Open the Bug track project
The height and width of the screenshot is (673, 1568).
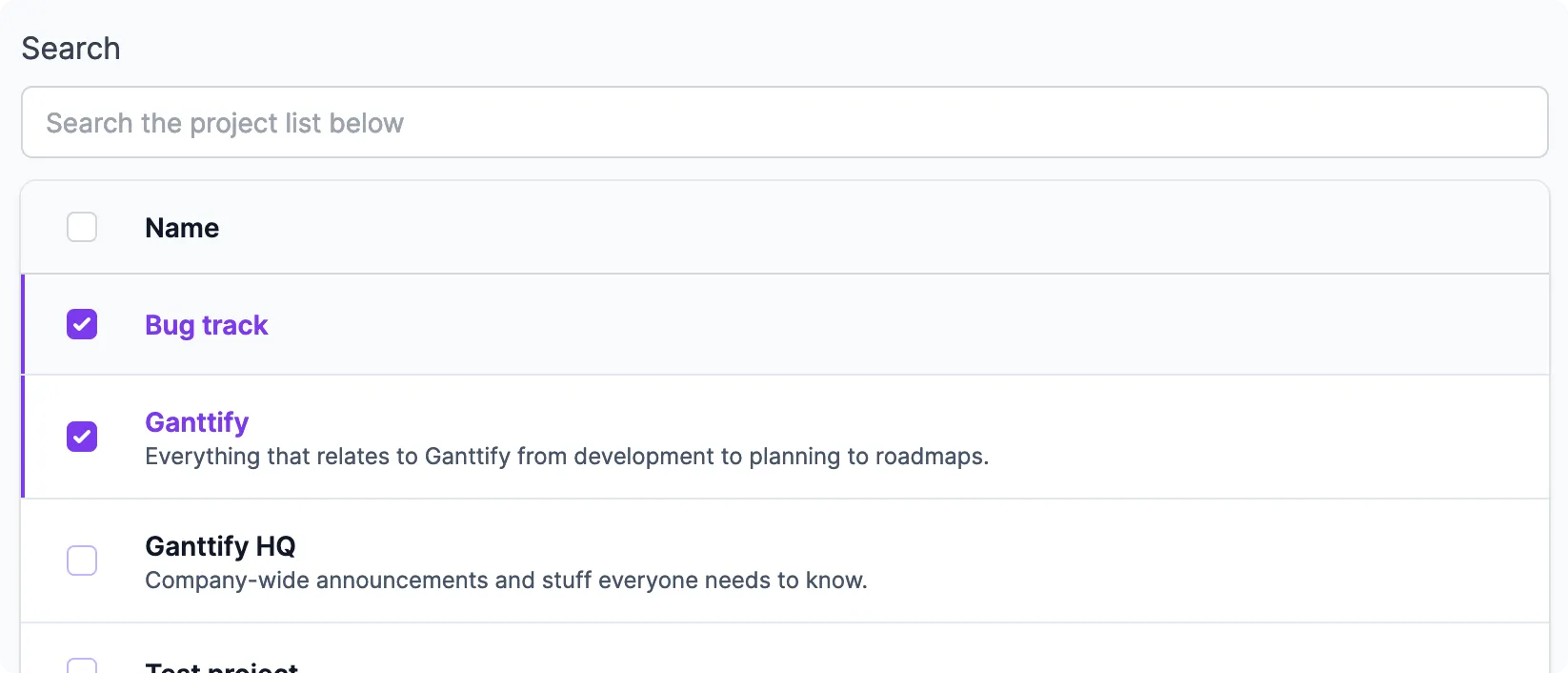(x=206, y=325)
